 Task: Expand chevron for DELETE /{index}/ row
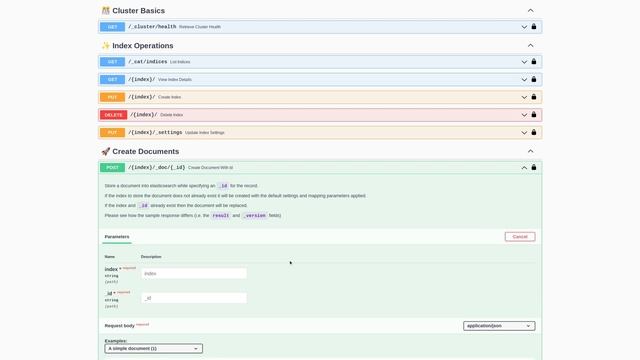tap(524, 115)
